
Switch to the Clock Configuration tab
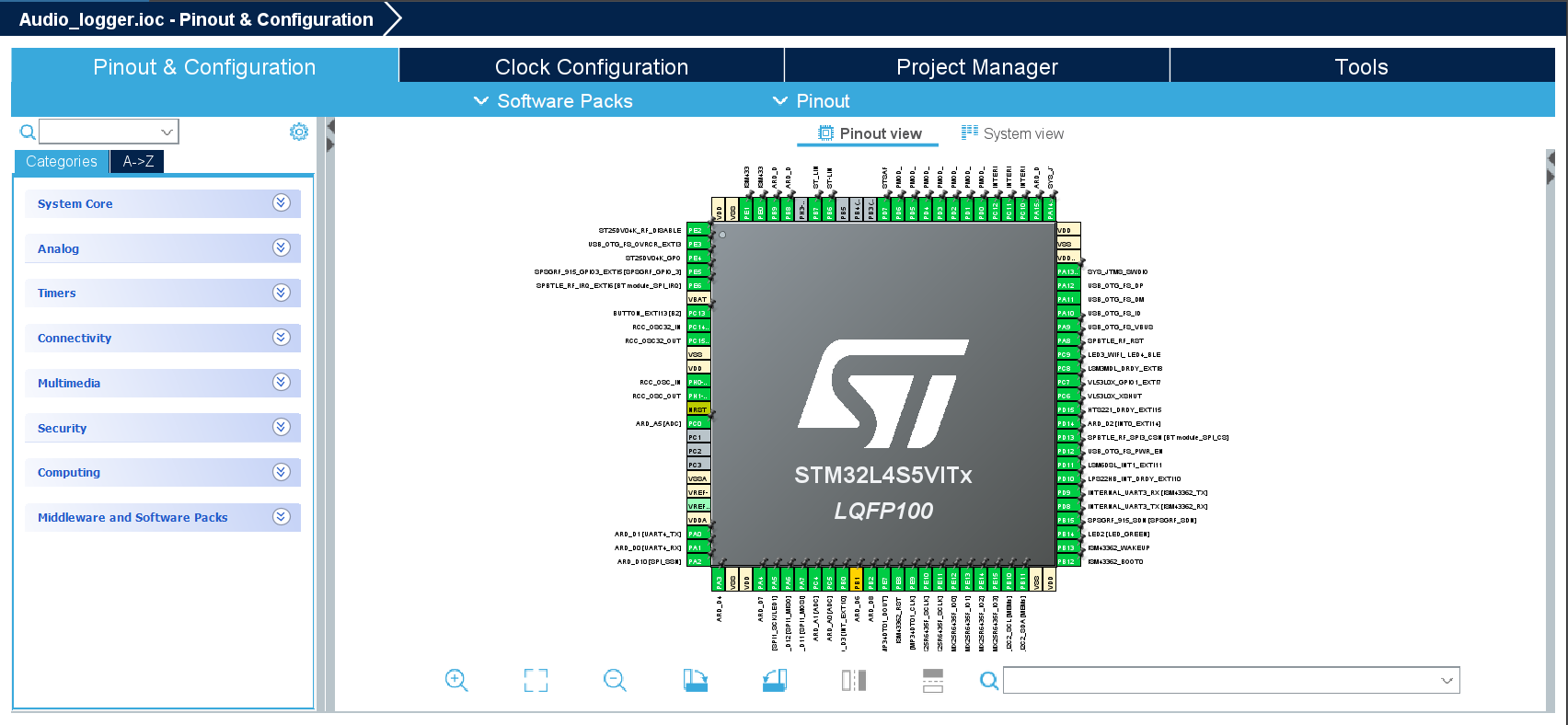591,67
